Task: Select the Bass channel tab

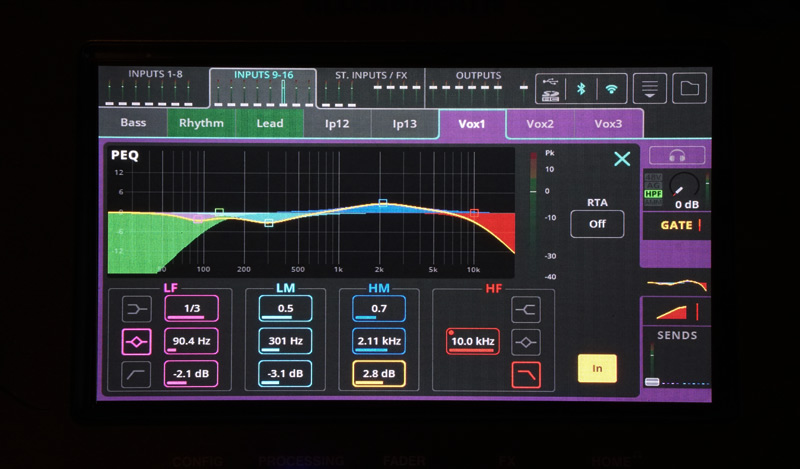Action: click(x=133, y=124)
